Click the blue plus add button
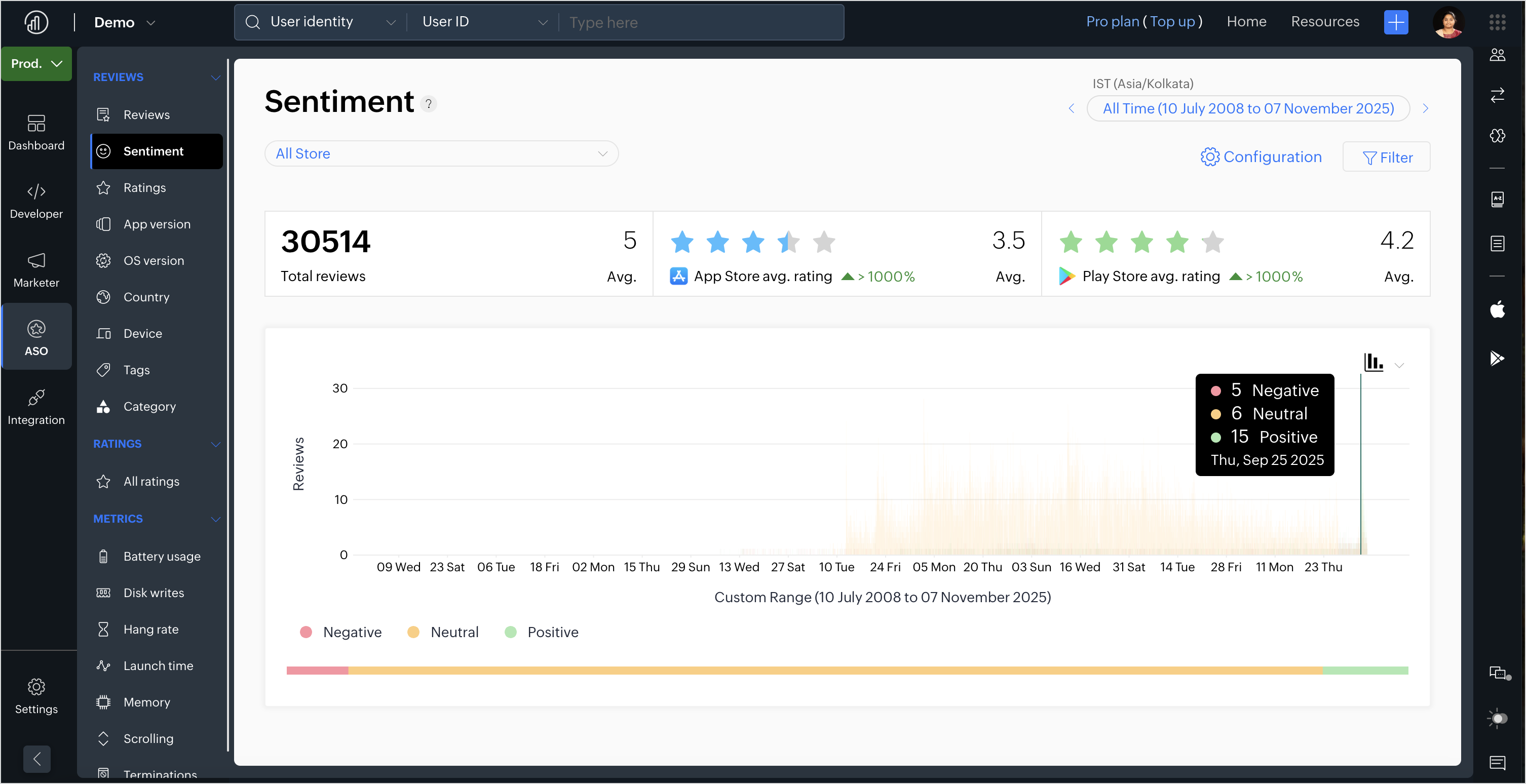Image resolution: width=1526 pixels, height=784 pixels. coord(1396,22)
